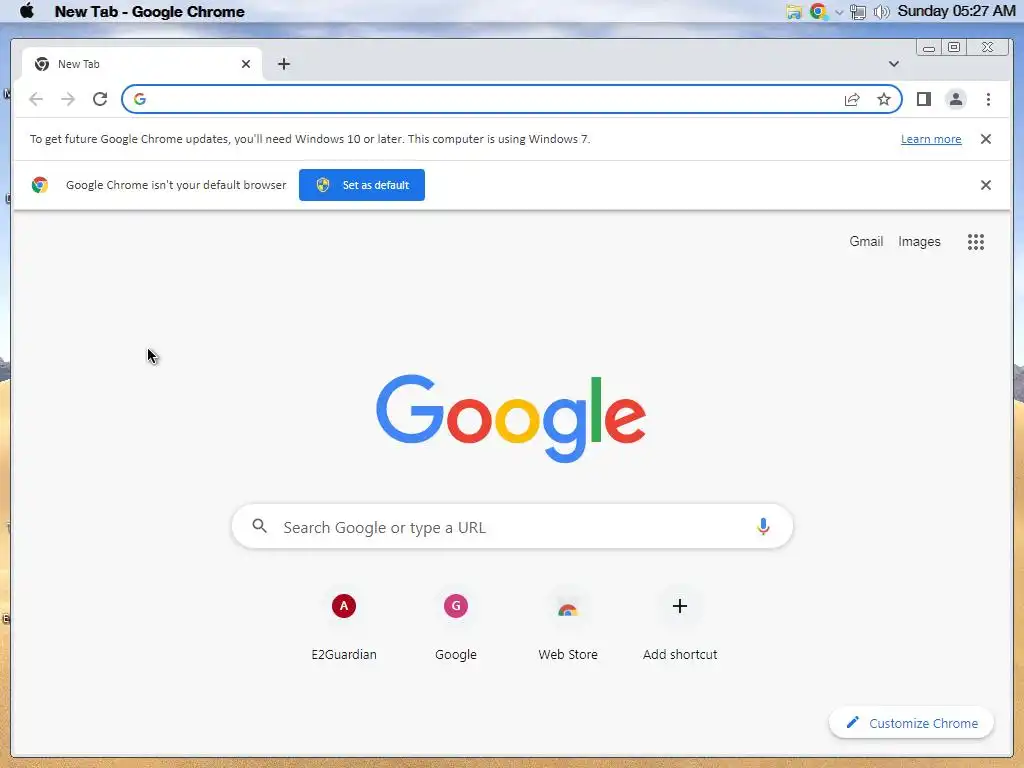The image size is (1024, 768).
Task: Select the New Tab tab
Action: [142, 64]
